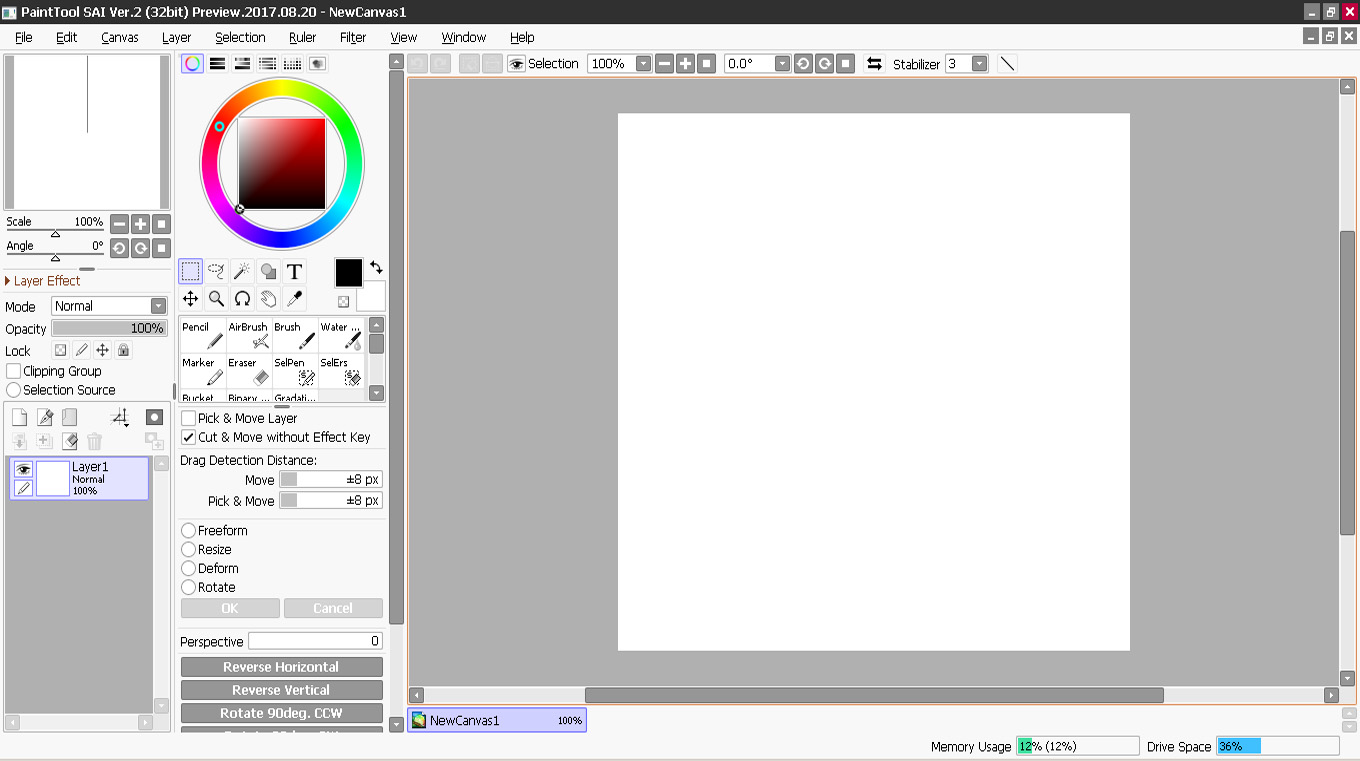Hide Layer1 using the eye icon

[23, 469]
